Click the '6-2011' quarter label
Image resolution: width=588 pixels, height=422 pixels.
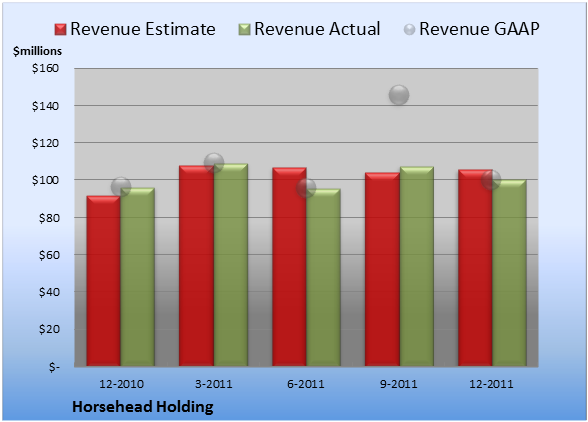[x=306, y=384]
